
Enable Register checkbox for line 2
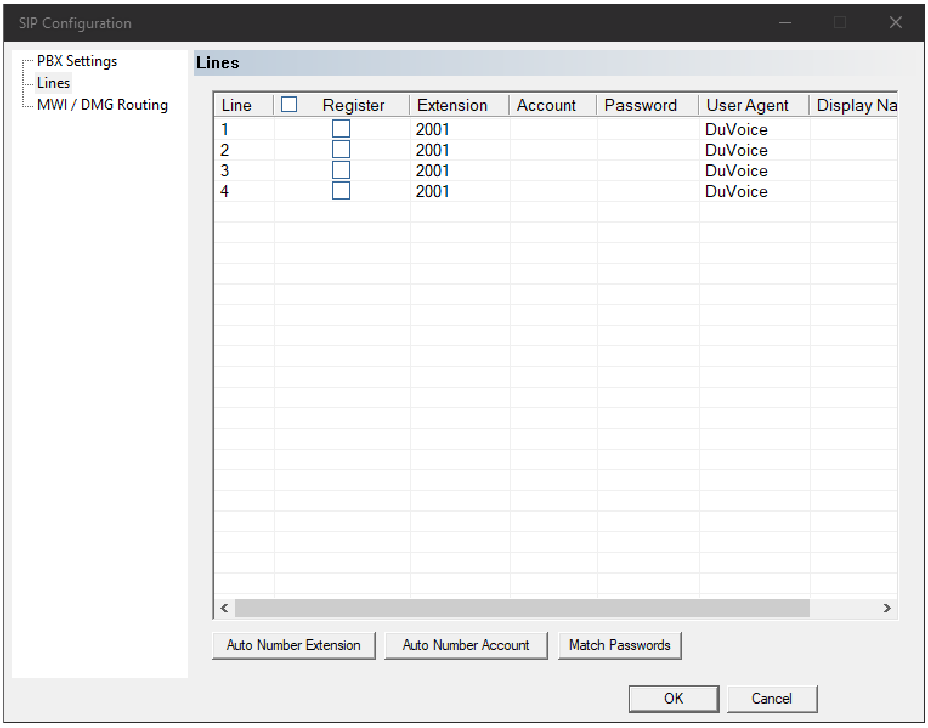point(341,150)
